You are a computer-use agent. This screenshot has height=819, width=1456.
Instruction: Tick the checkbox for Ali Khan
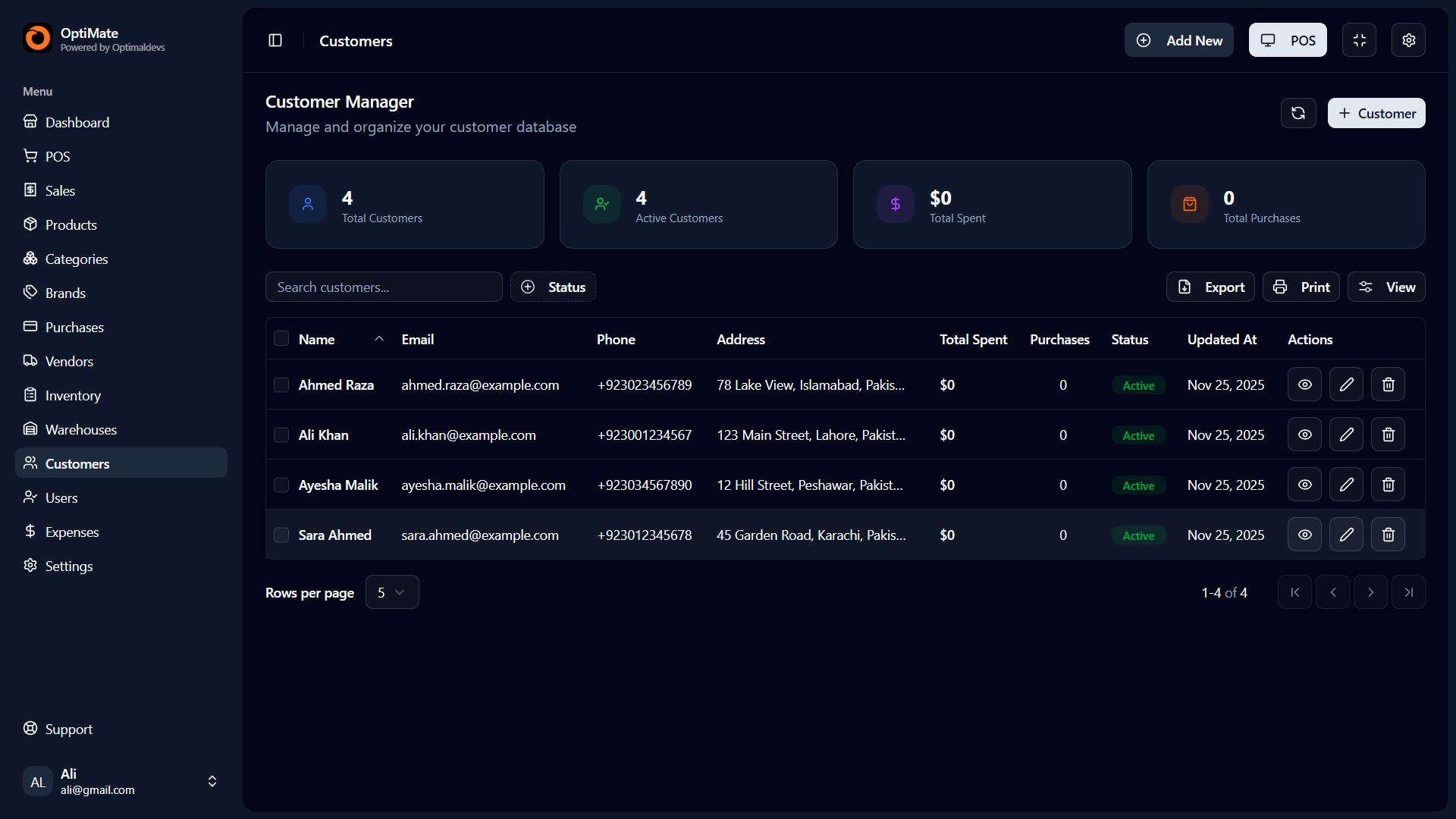(x=281, y=435)
